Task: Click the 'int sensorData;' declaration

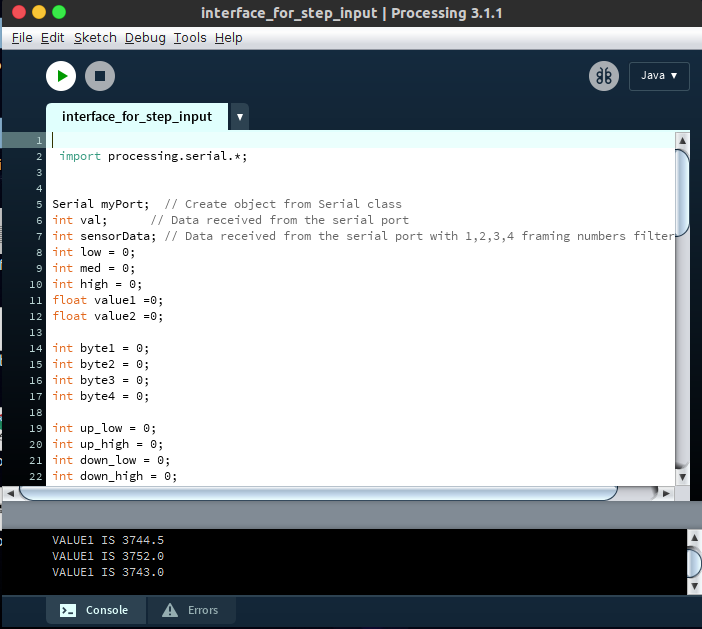Action: pyautogui.click(x=104, y=236)
